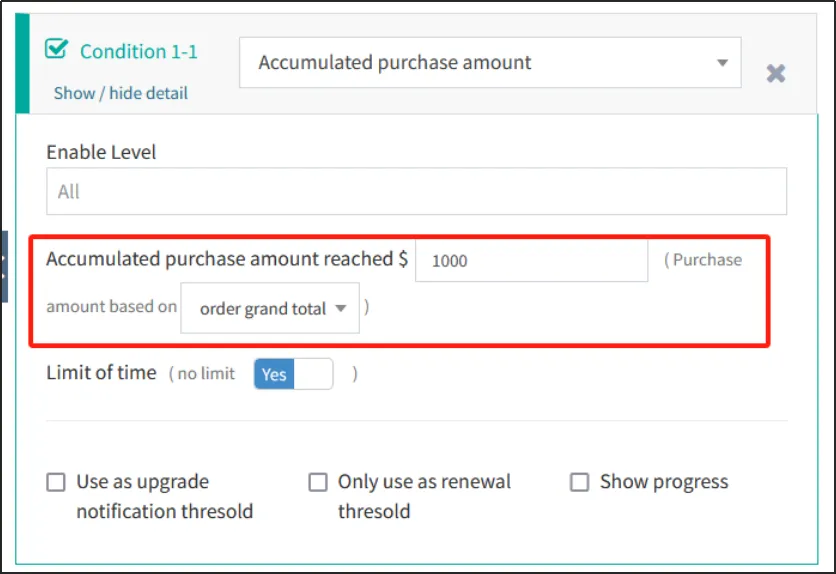This screenshot has height=574, width=836.
Task: Toggle the green Condition 1-1 checkbox icon
Action: tap(58, 50)
